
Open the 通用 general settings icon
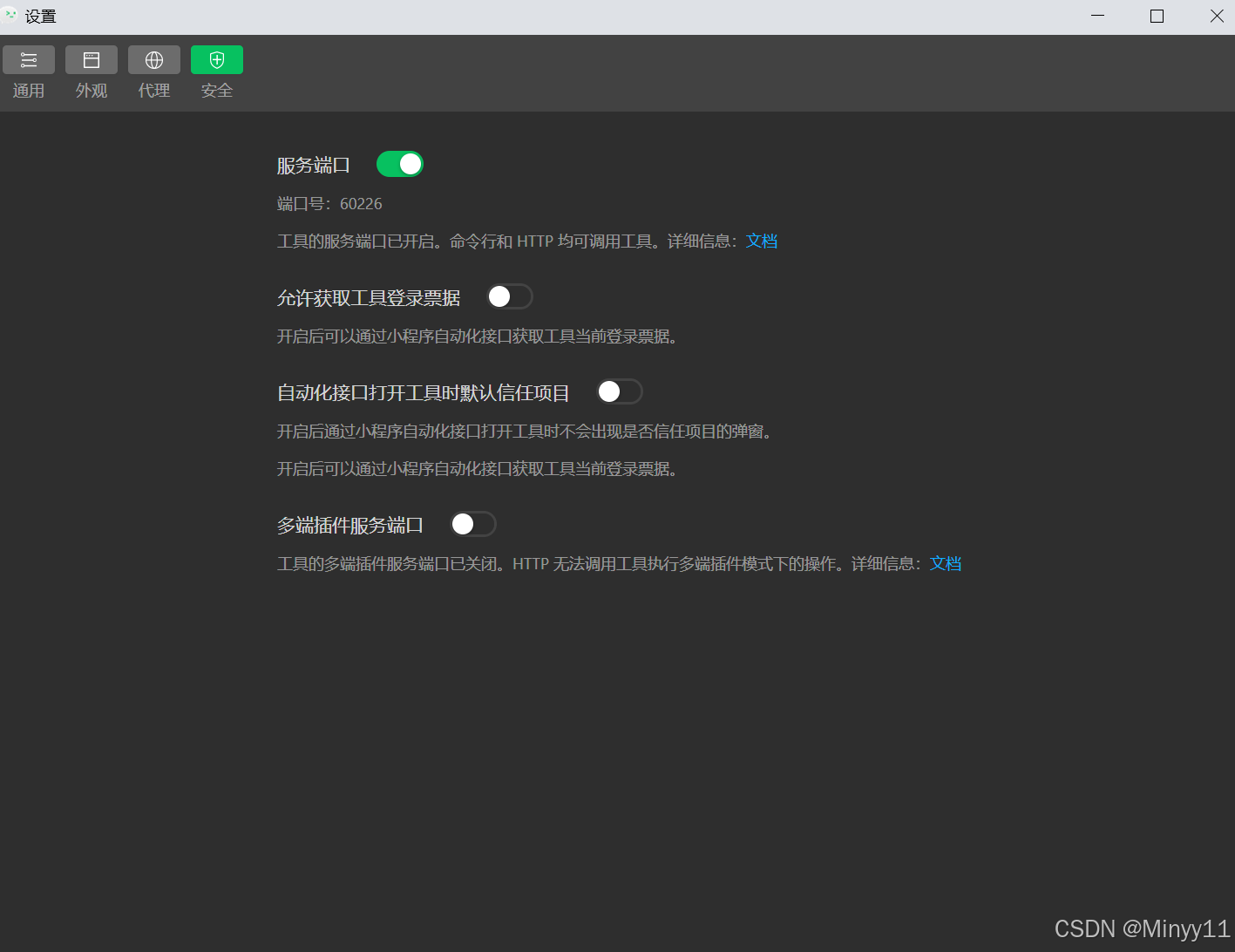(x=29, y=60)
